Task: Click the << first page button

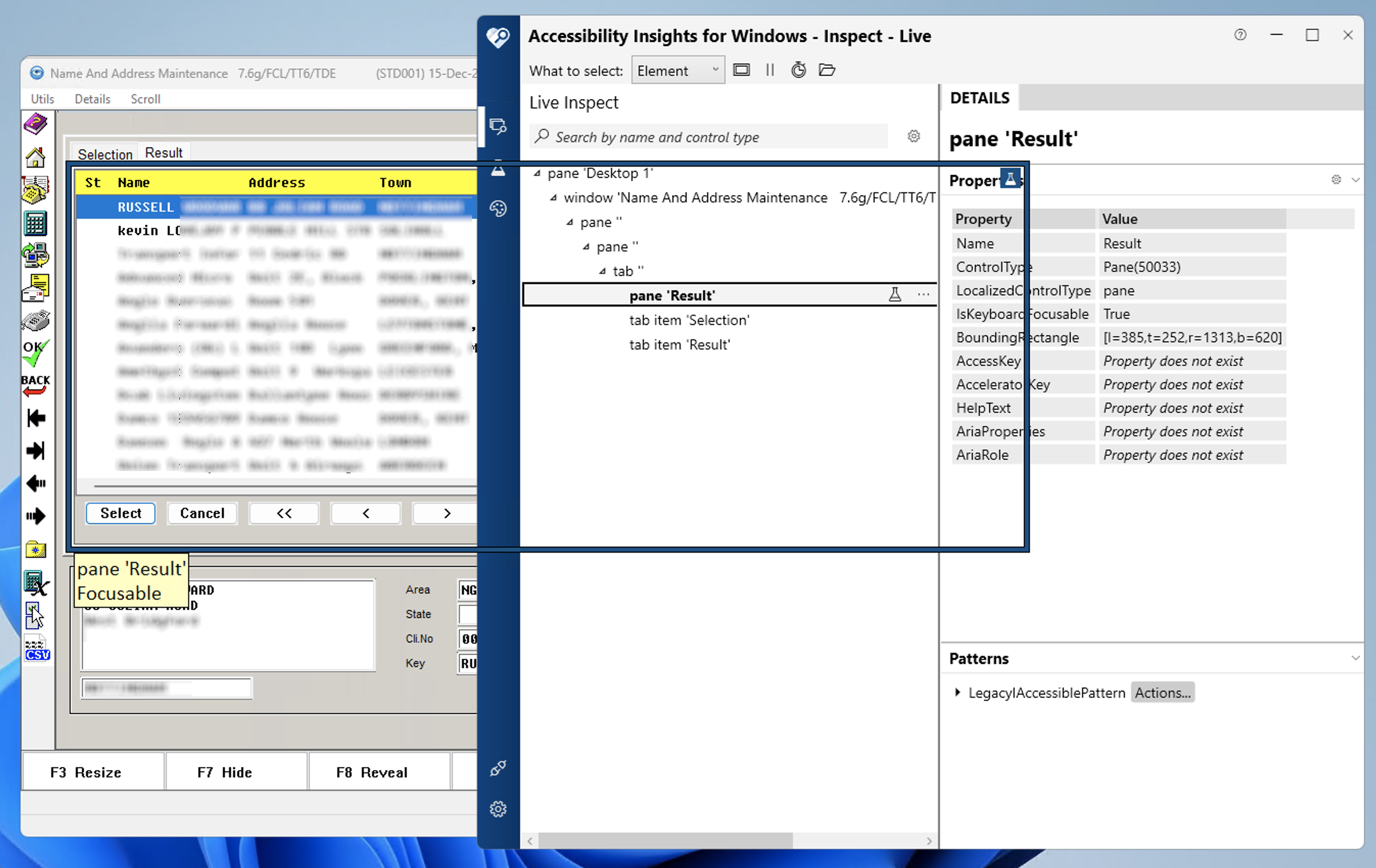Action: click(x=284, y=513)
